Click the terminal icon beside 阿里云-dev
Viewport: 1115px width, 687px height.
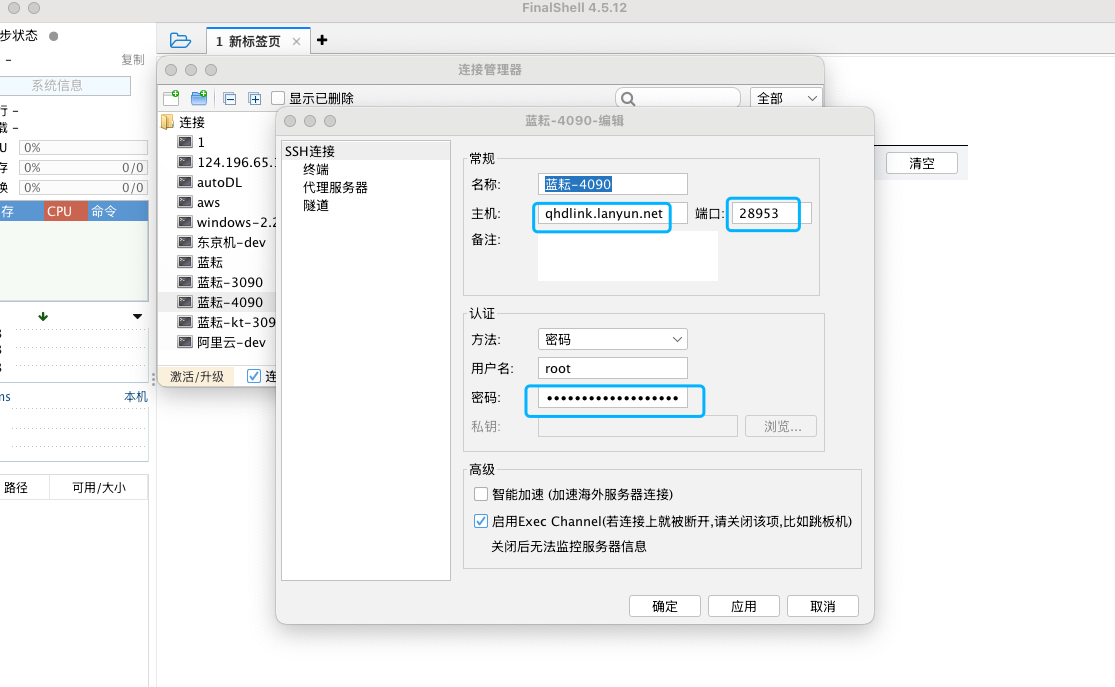tap(185, 341)
